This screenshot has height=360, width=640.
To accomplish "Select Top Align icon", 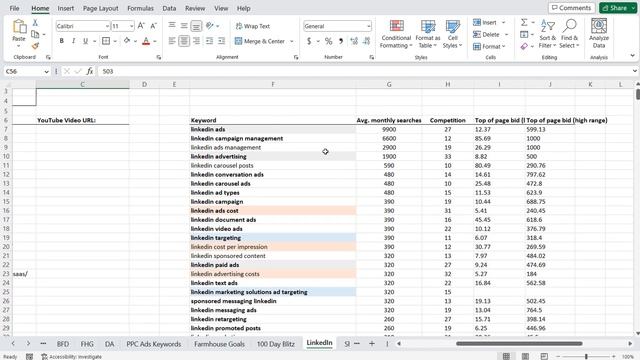I will coord(172,26).
